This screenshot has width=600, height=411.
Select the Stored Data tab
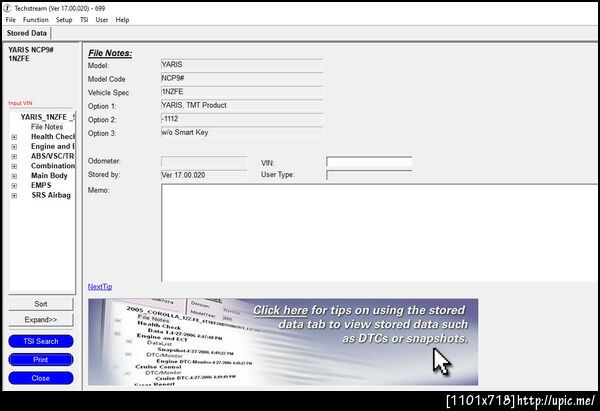27,33
